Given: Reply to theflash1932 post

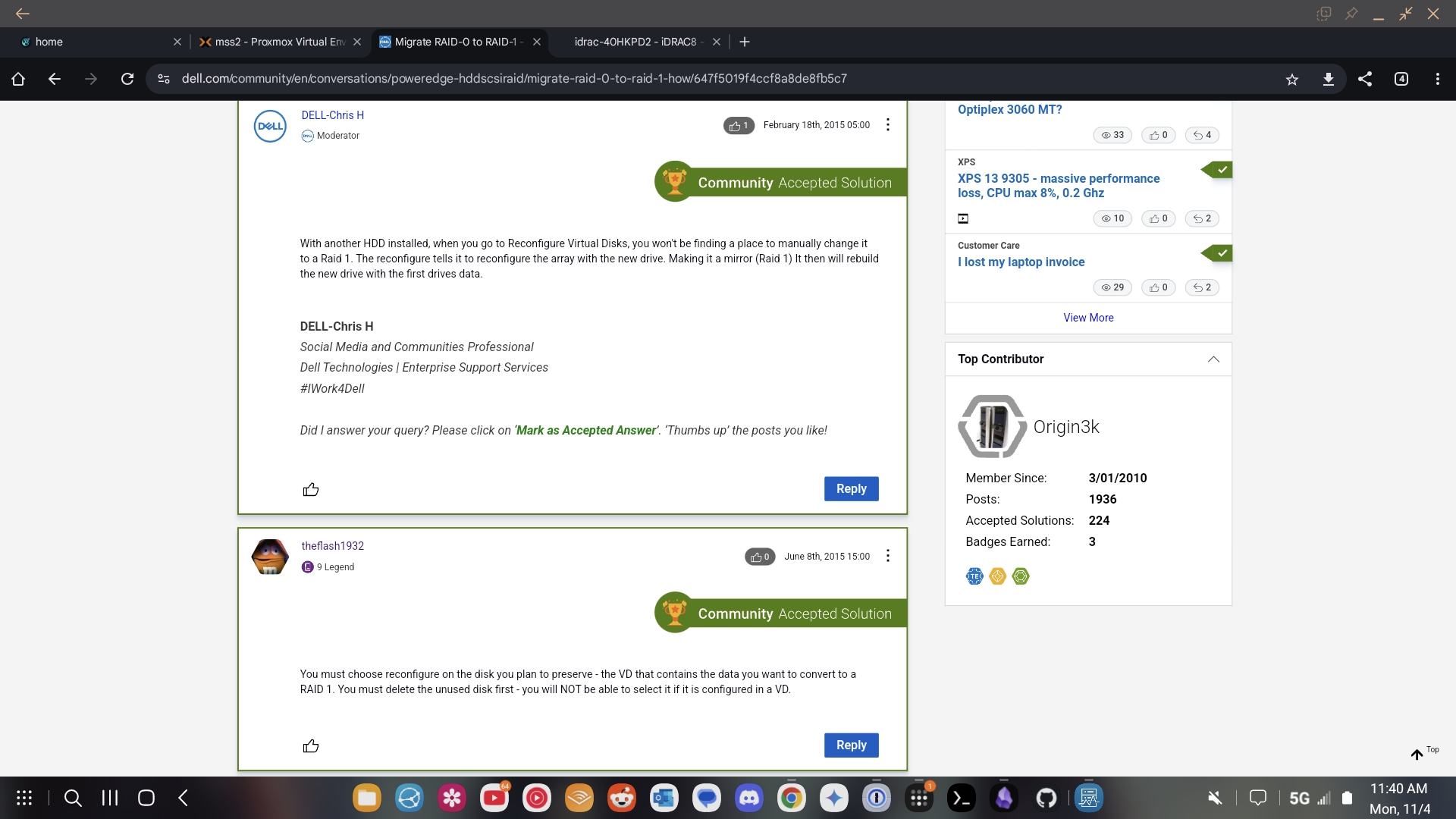Looking at the screenshot, I should [x=852, y=745].
